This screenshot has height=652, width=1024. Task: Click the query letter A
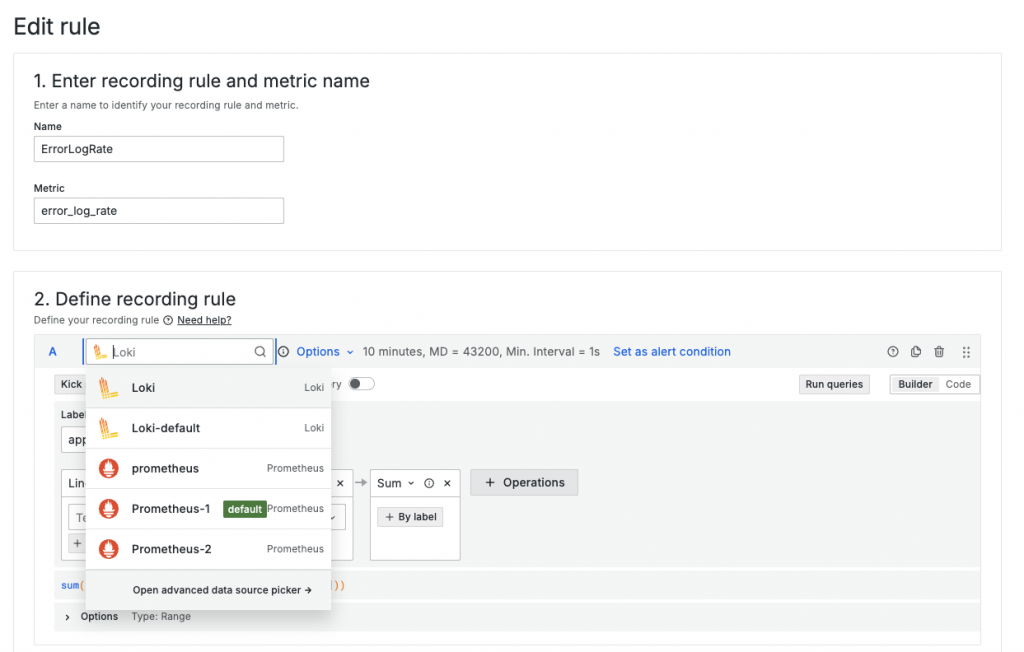[x=53, y=352]
